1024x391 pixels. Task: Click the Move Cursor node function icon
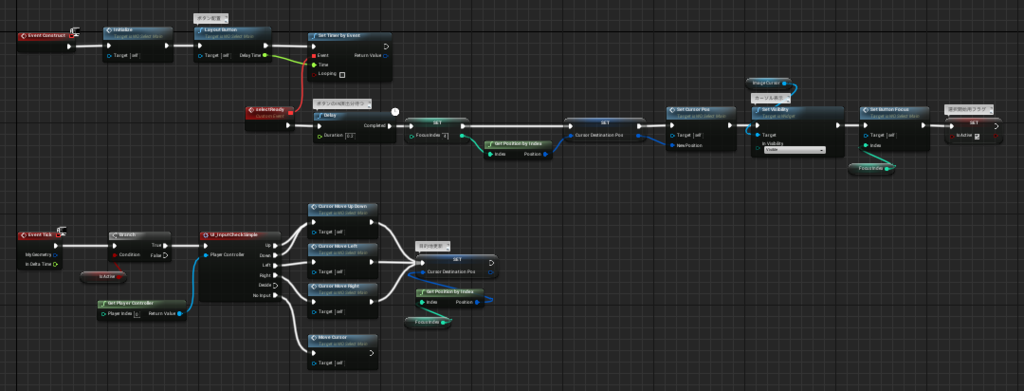(x=314, y=337)
